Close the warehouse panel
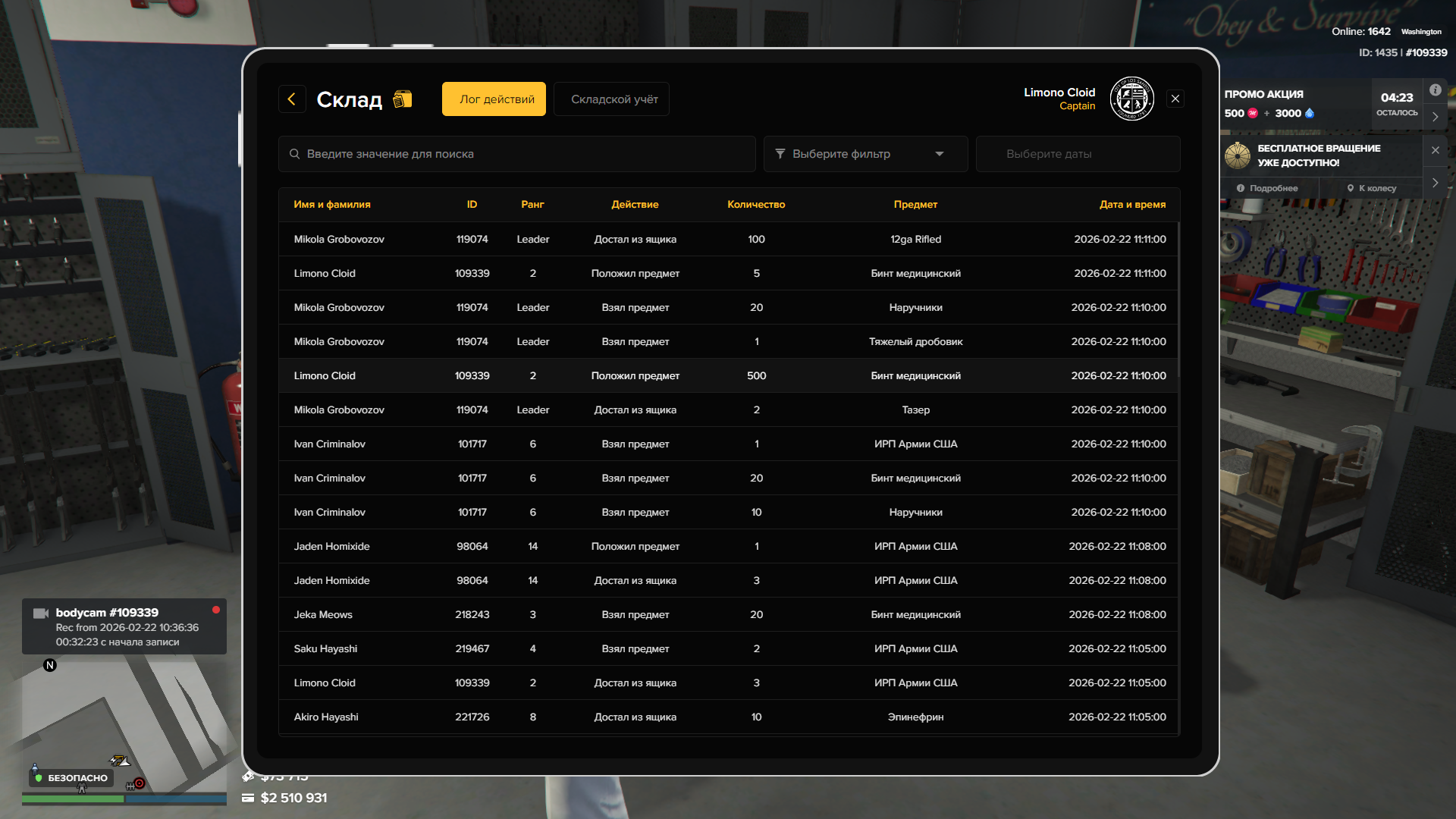The image size is (1456, 819). point(1175,99)
